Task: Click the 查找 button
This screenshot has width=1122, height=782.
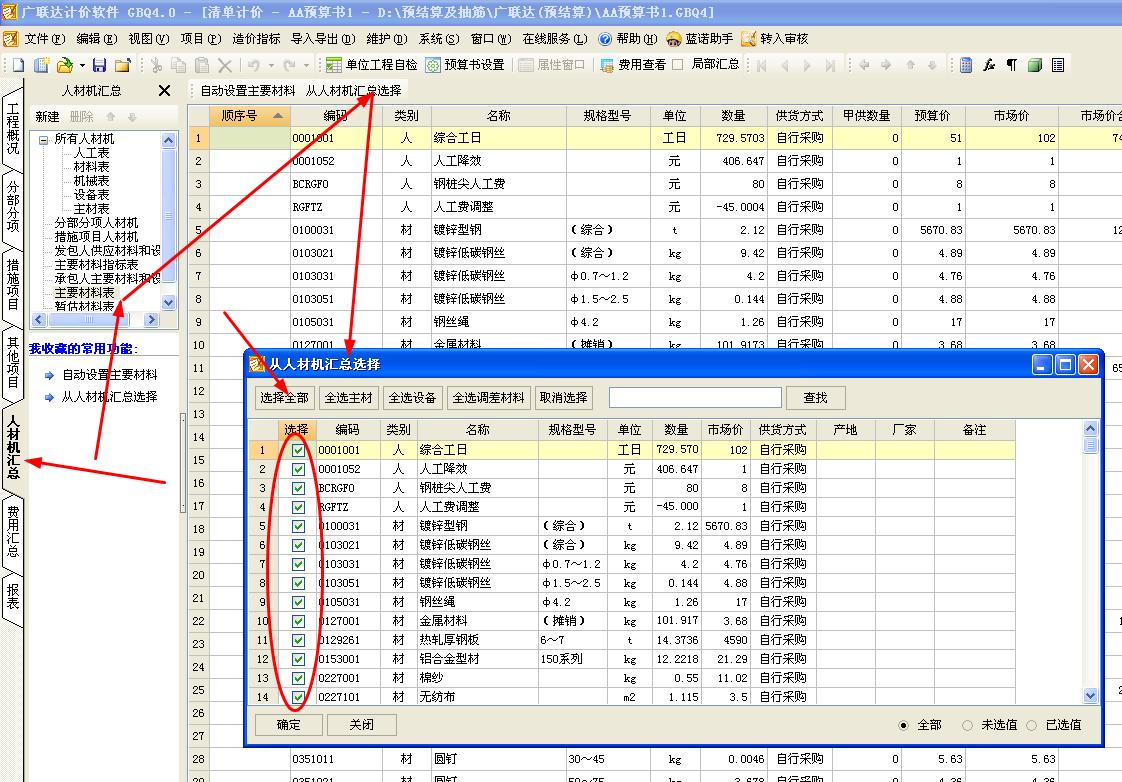Action: click(816, 398)
